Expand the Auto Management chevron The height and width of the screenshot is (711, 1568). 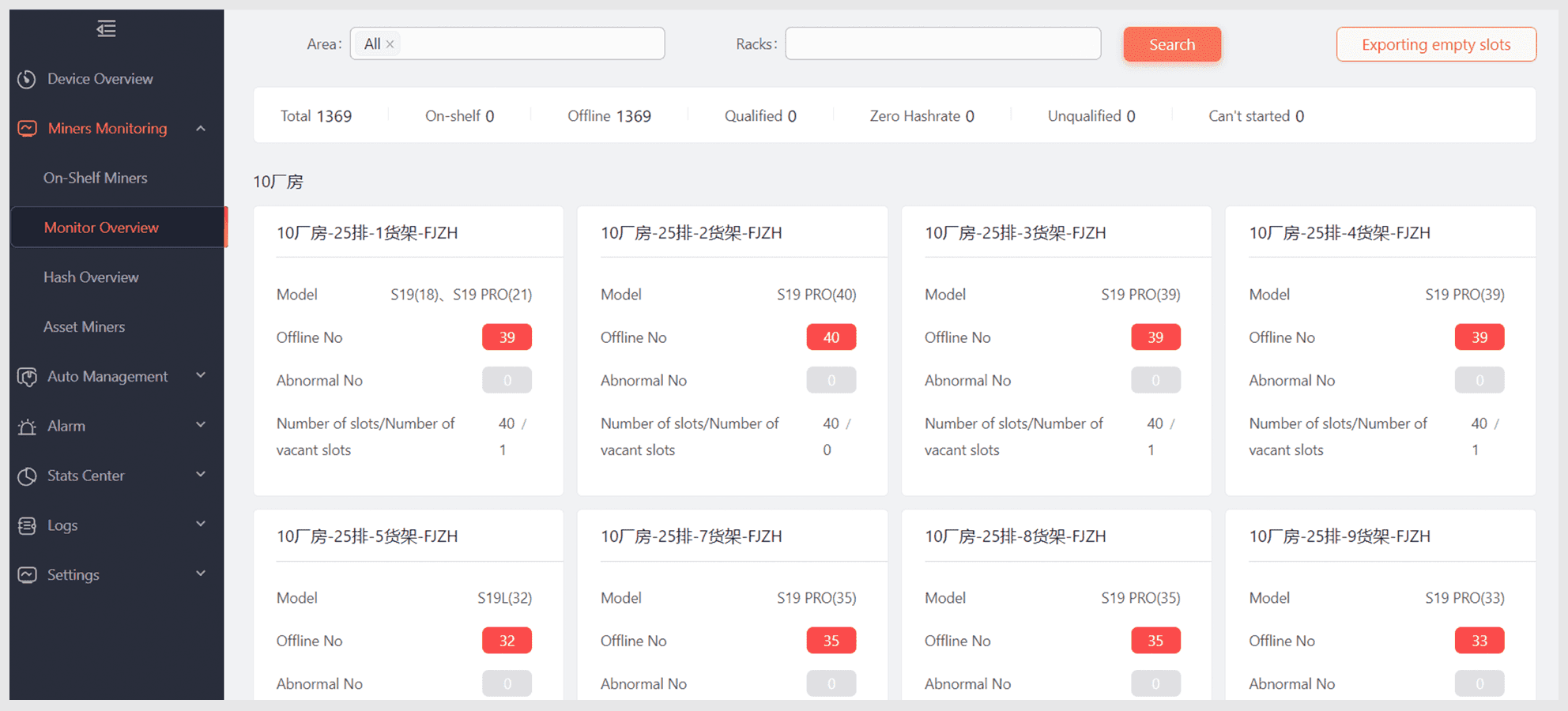201,376
